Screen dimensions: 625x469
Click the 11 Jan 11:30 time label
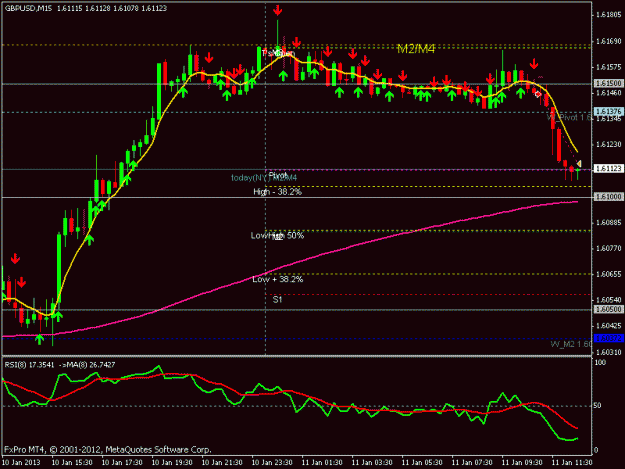(x=572, y=463)
